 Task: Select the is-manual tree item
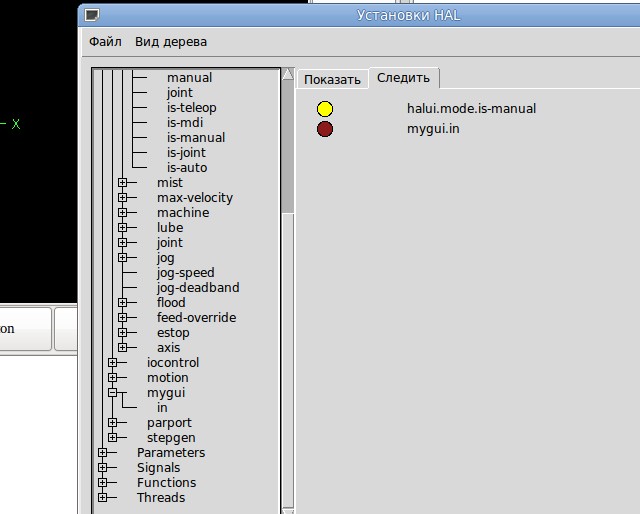(x=196, y=138)
